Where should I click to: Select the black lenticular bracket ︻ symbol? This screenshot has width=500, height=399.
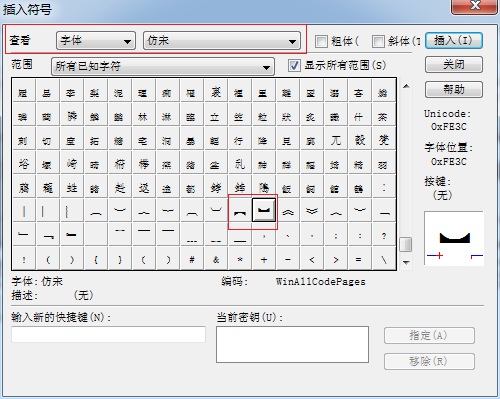(x=240, y=211)
